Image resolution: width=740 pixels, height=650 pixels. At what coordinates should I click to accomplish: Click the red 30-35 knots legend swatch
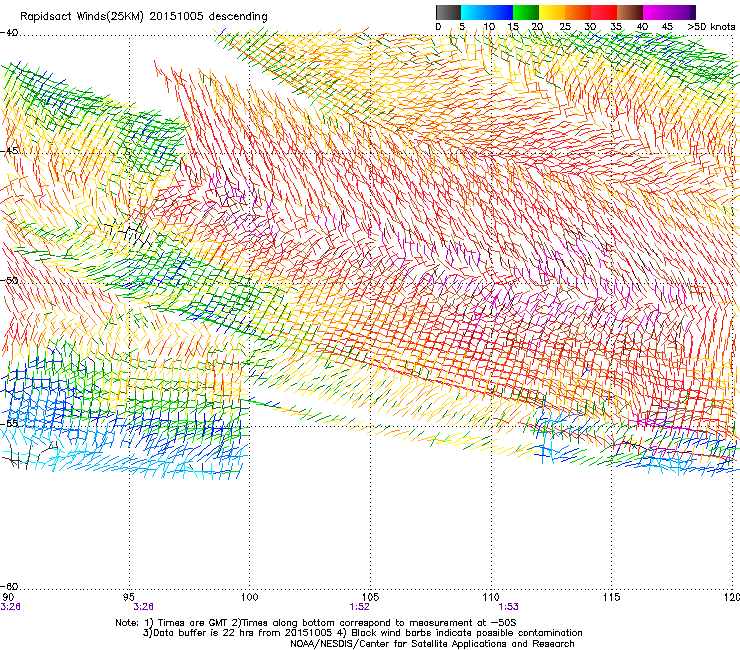(604, 12)
